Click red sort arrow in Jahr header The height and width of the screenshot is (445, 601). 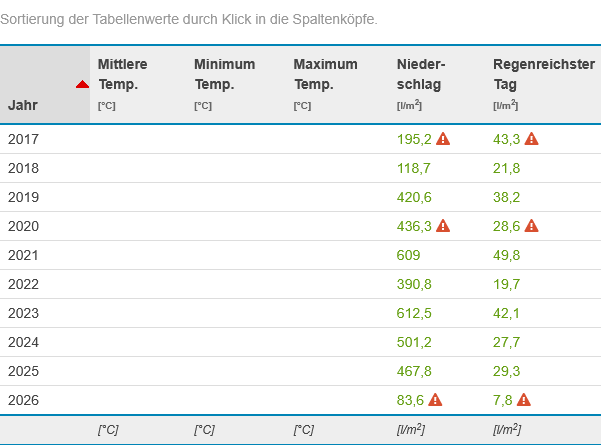click(83, 84)
